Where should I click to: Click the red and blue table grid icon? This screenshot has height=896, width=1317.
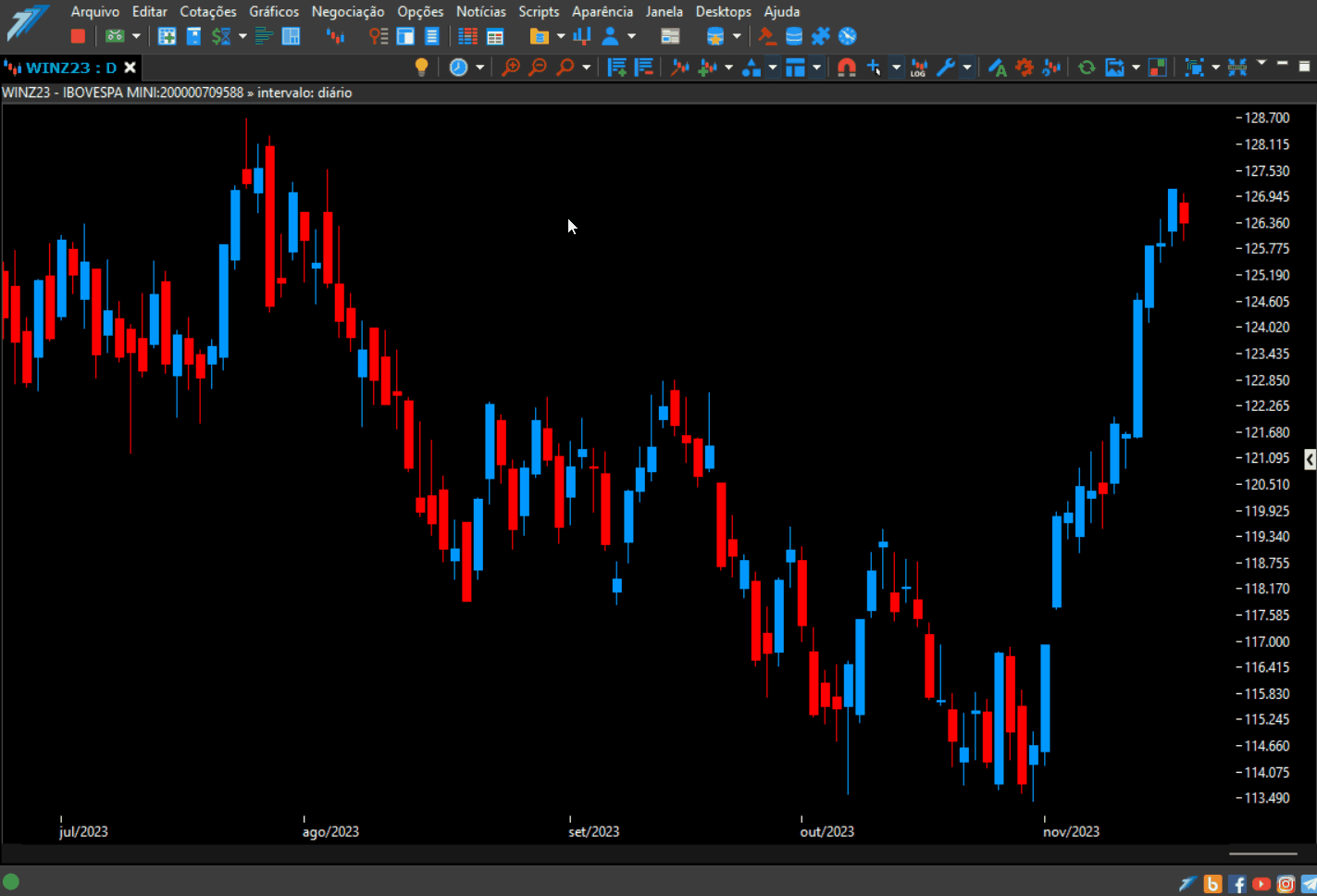(468, 36)
